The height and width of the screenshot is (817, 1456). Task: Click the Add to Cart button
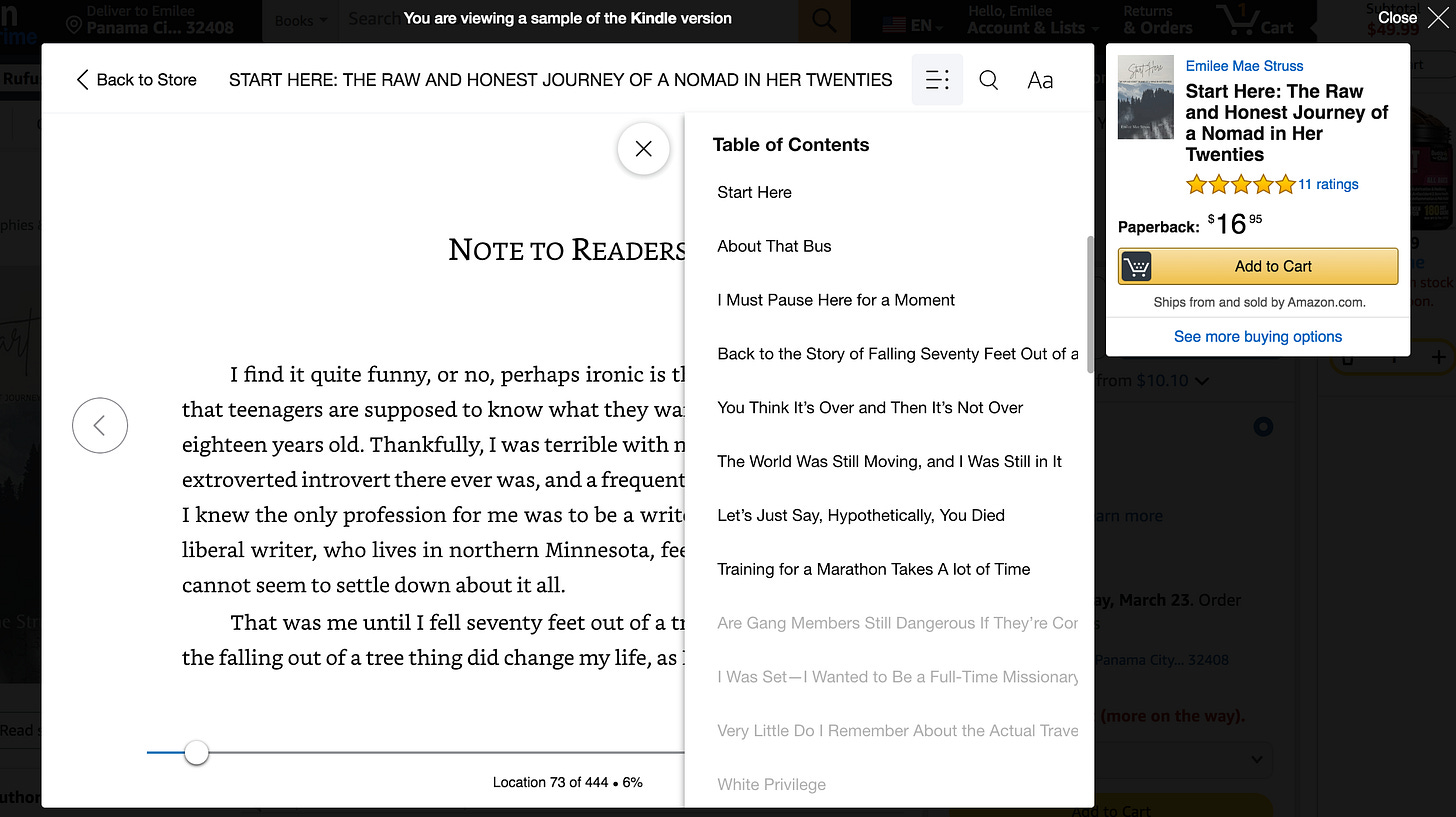(1258, 266)
